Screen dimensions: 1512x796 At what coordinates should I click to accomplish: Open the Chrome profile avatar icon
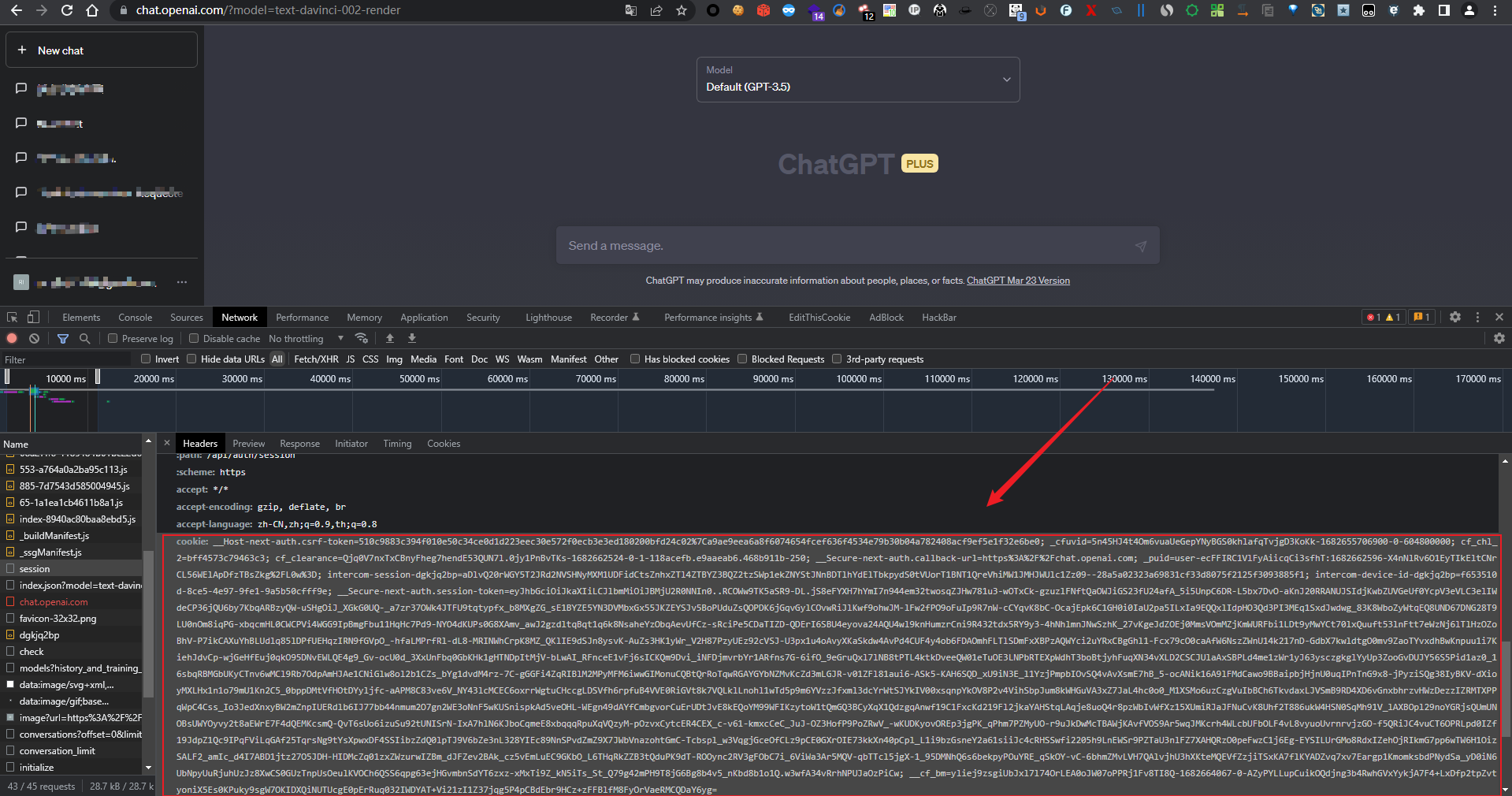[x=1469, y=10]
